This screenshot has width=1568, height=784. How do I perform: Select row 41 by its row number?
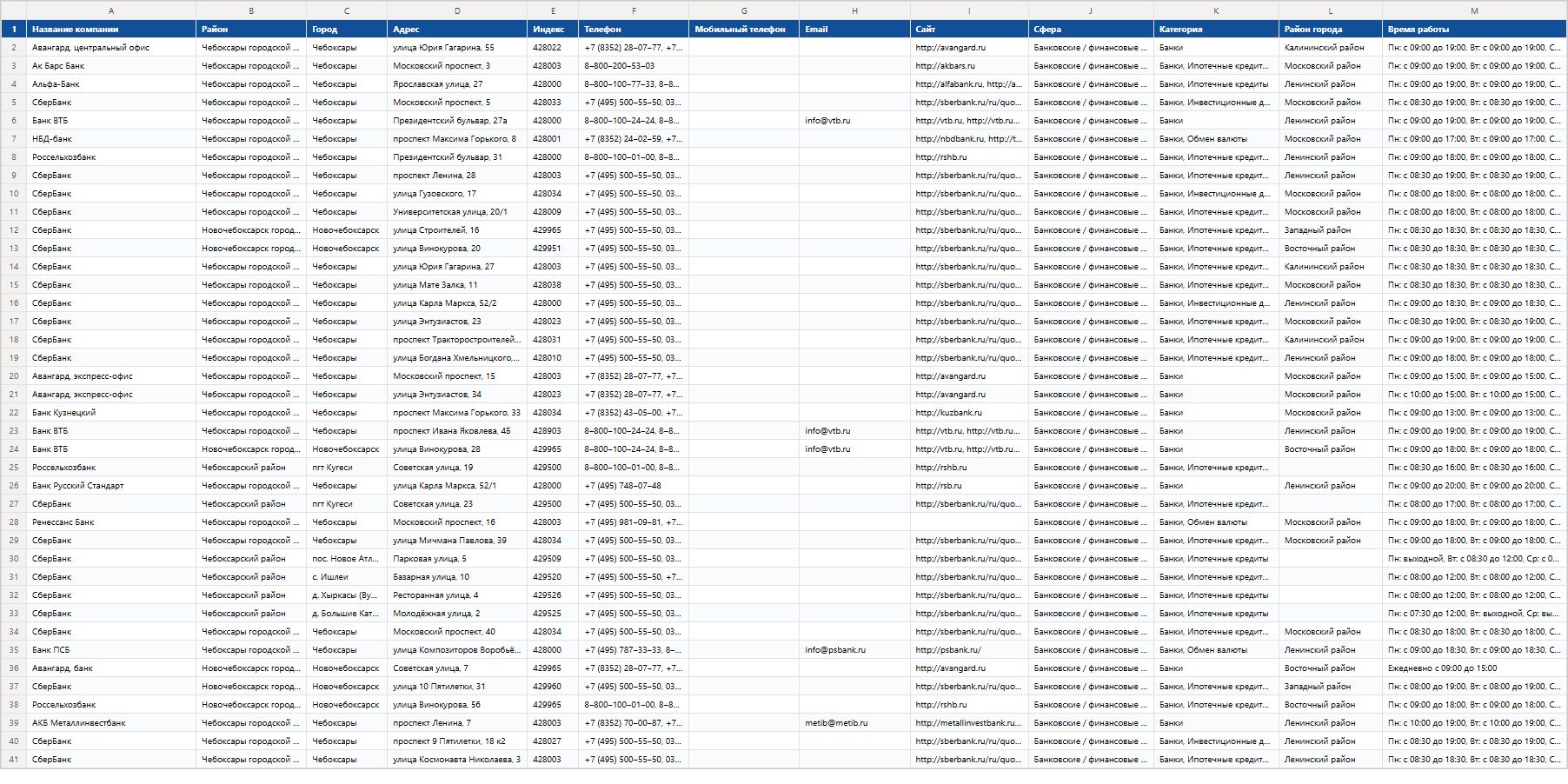pos(14,760)
